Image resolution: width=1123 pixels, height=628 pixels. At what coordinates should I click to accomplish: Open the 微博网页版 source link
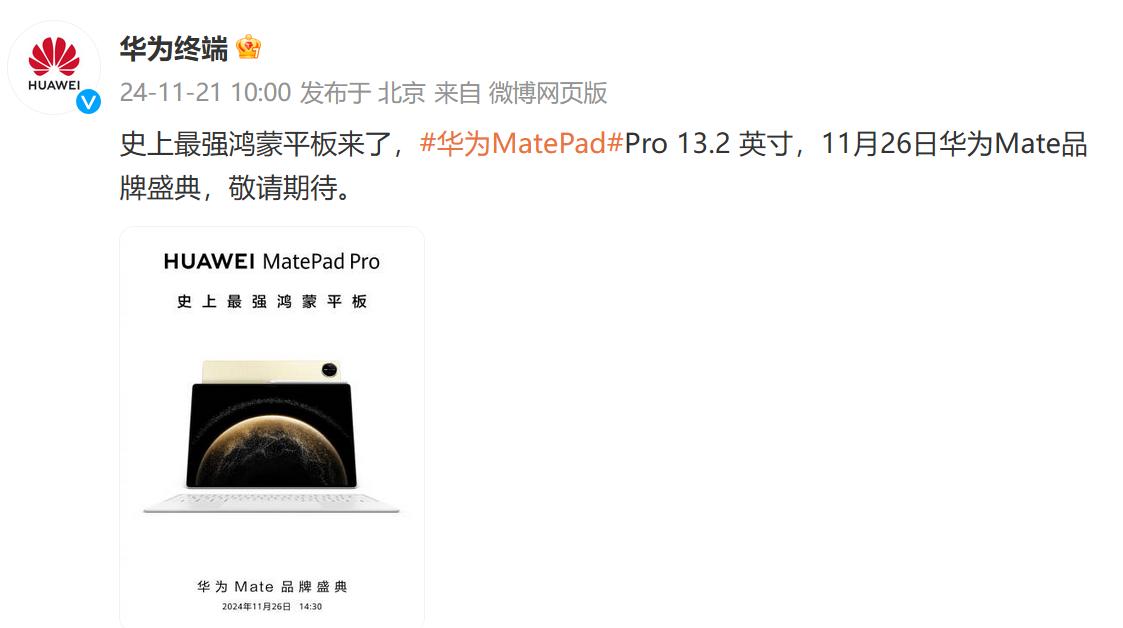tap(548, 92)
